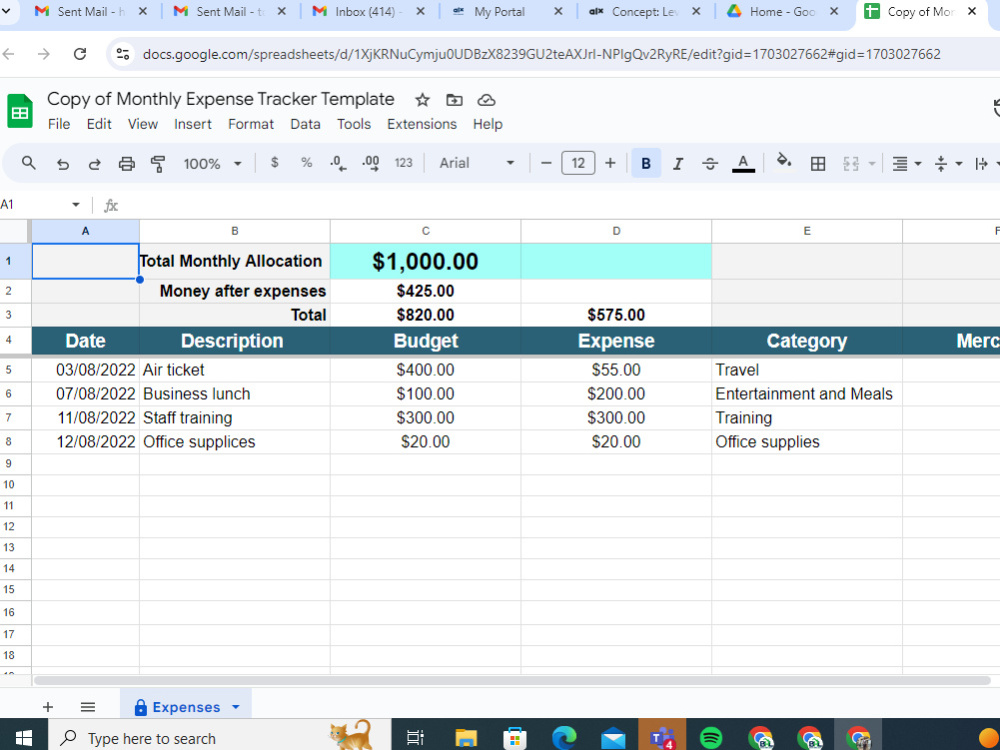
Task: Star the spreadsheet document
Action: pos(422,100)
